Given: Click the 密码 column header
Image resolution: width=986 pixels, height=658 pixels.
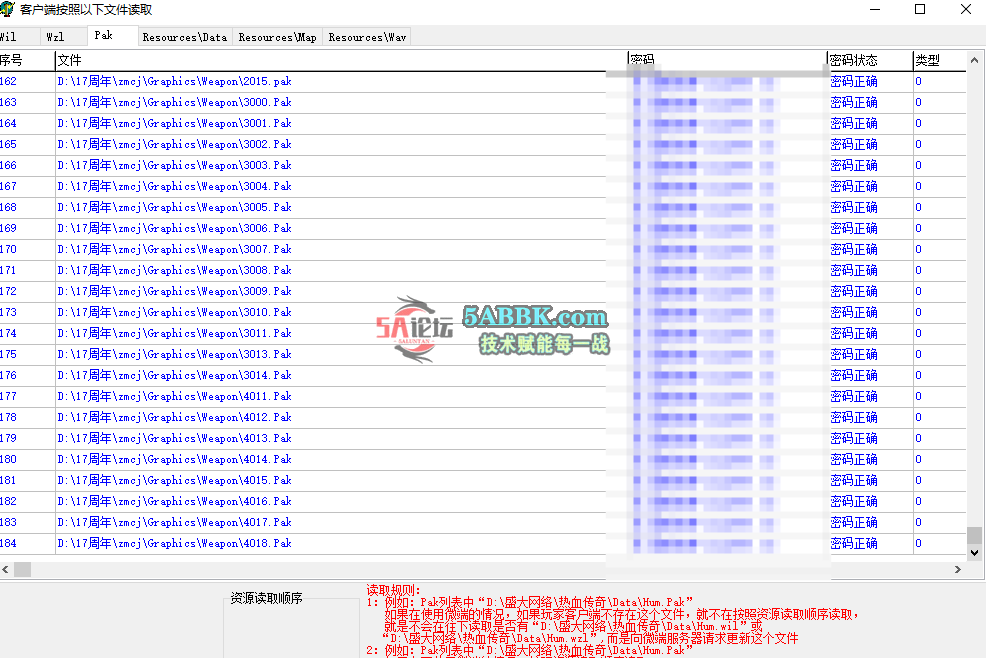Looking at the screenshot, I should (x=727, y=60).
